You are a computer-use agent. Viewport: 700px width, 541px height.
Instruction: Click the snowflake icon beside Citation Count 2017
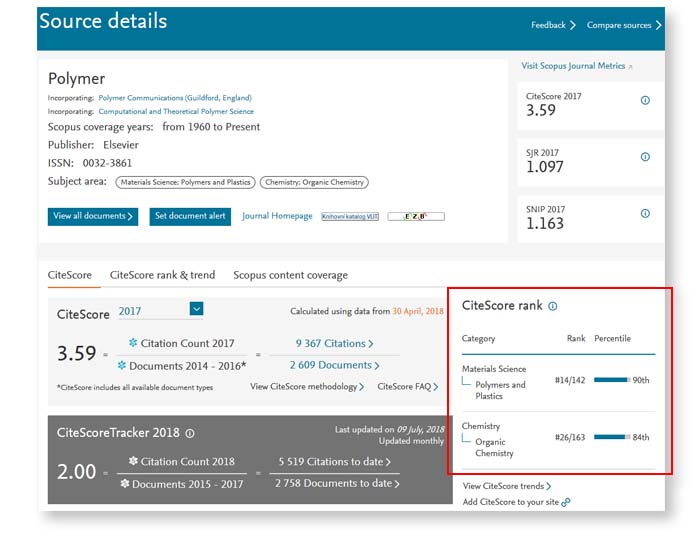click(133, 343)
